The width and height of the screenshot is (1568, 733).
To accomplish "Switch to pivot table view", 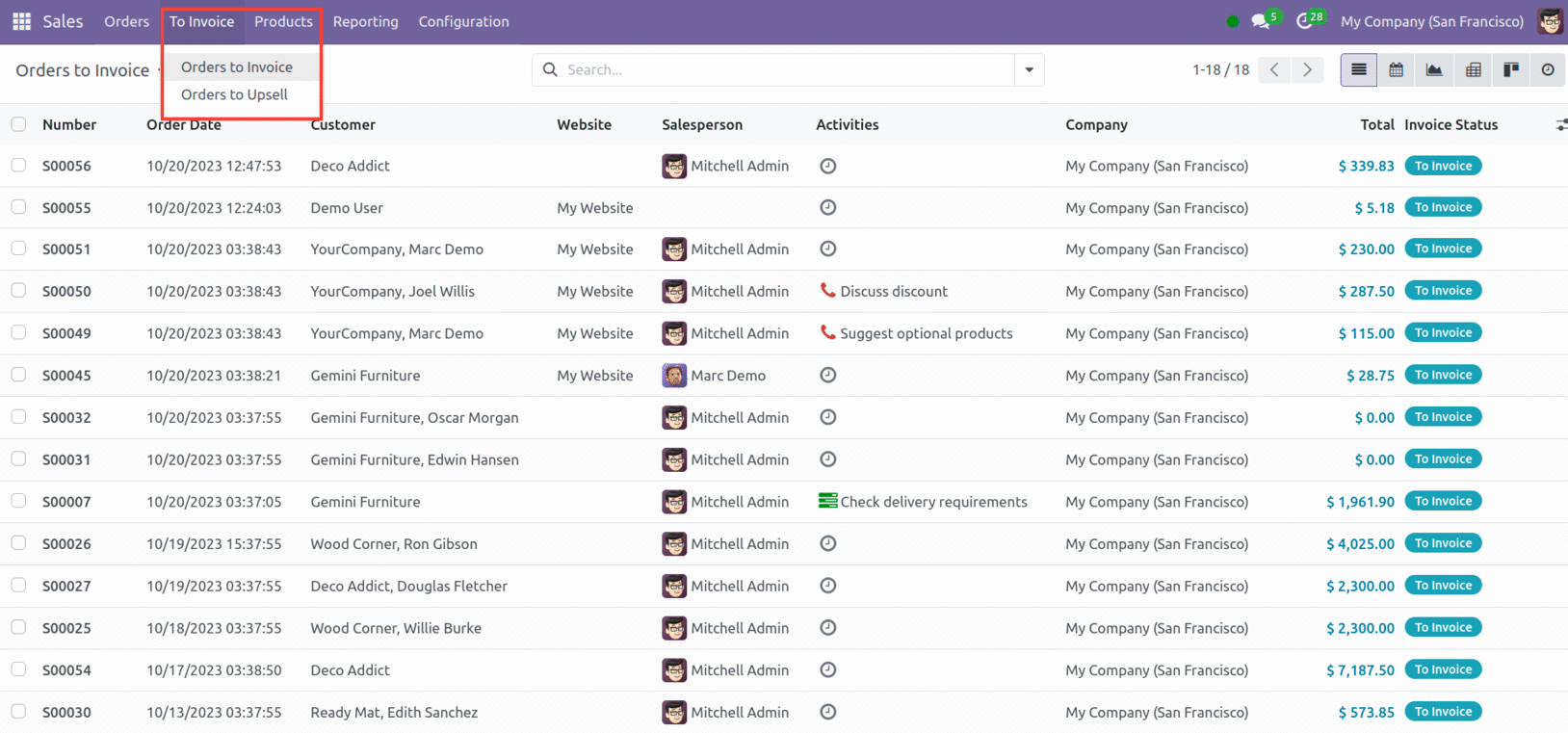I will (1473, 70).
